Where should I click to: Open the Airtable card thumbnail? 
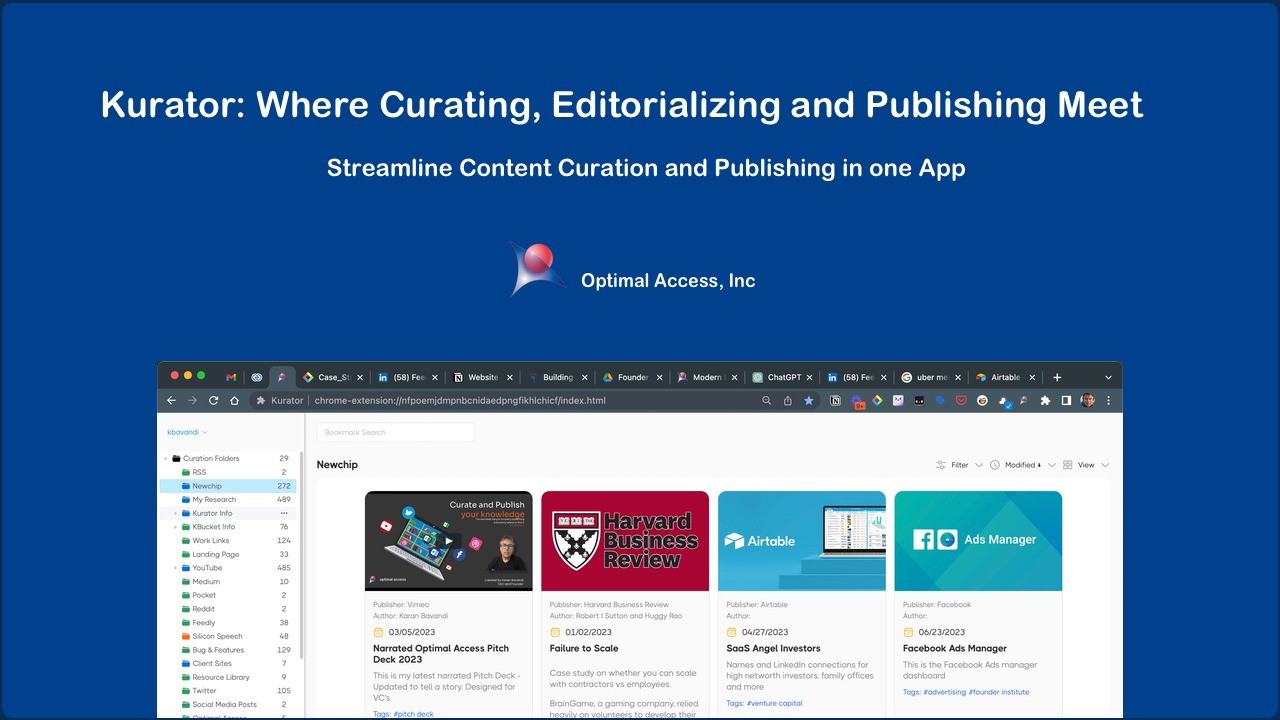pos(802,541)
